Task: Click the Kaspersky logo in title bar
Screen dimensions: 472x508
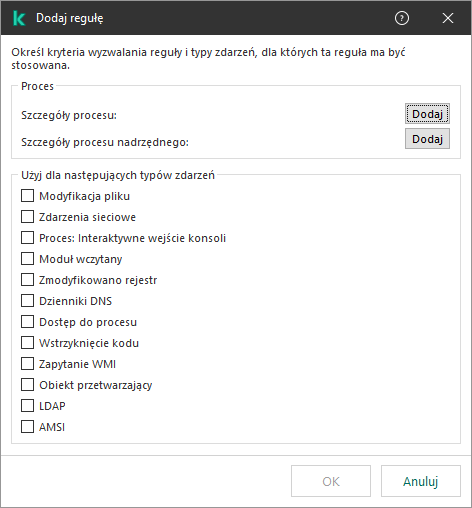Action: pos(19,18)
